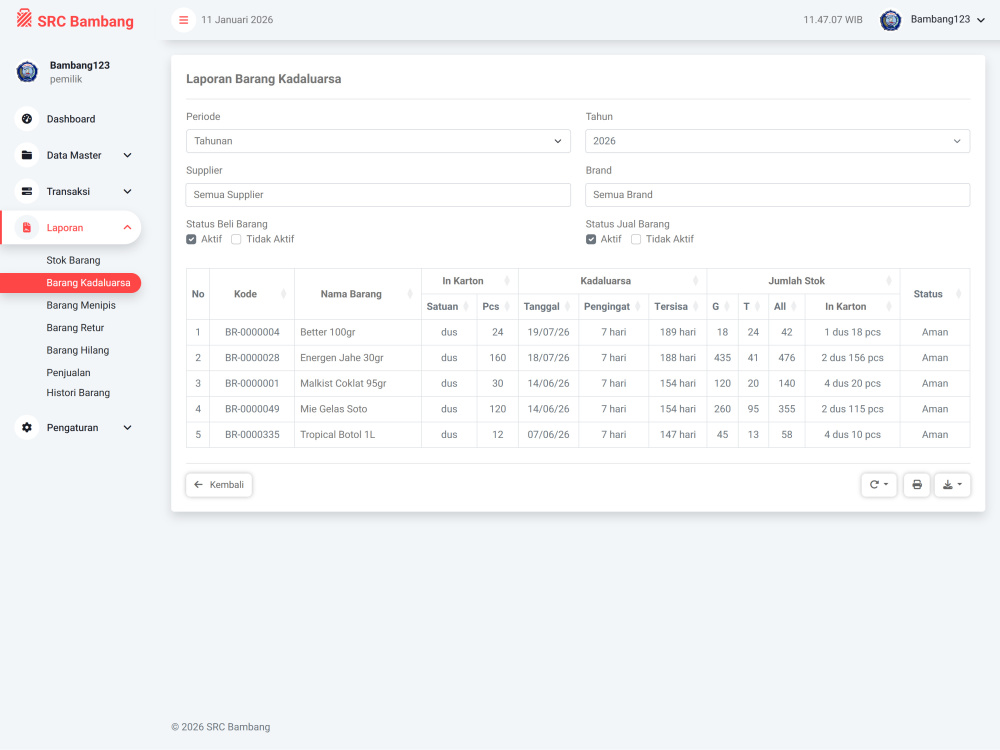Click the Malkist Coklat 95gr row name
Viewport: 1000px width, 750px height.
[343, 383]
